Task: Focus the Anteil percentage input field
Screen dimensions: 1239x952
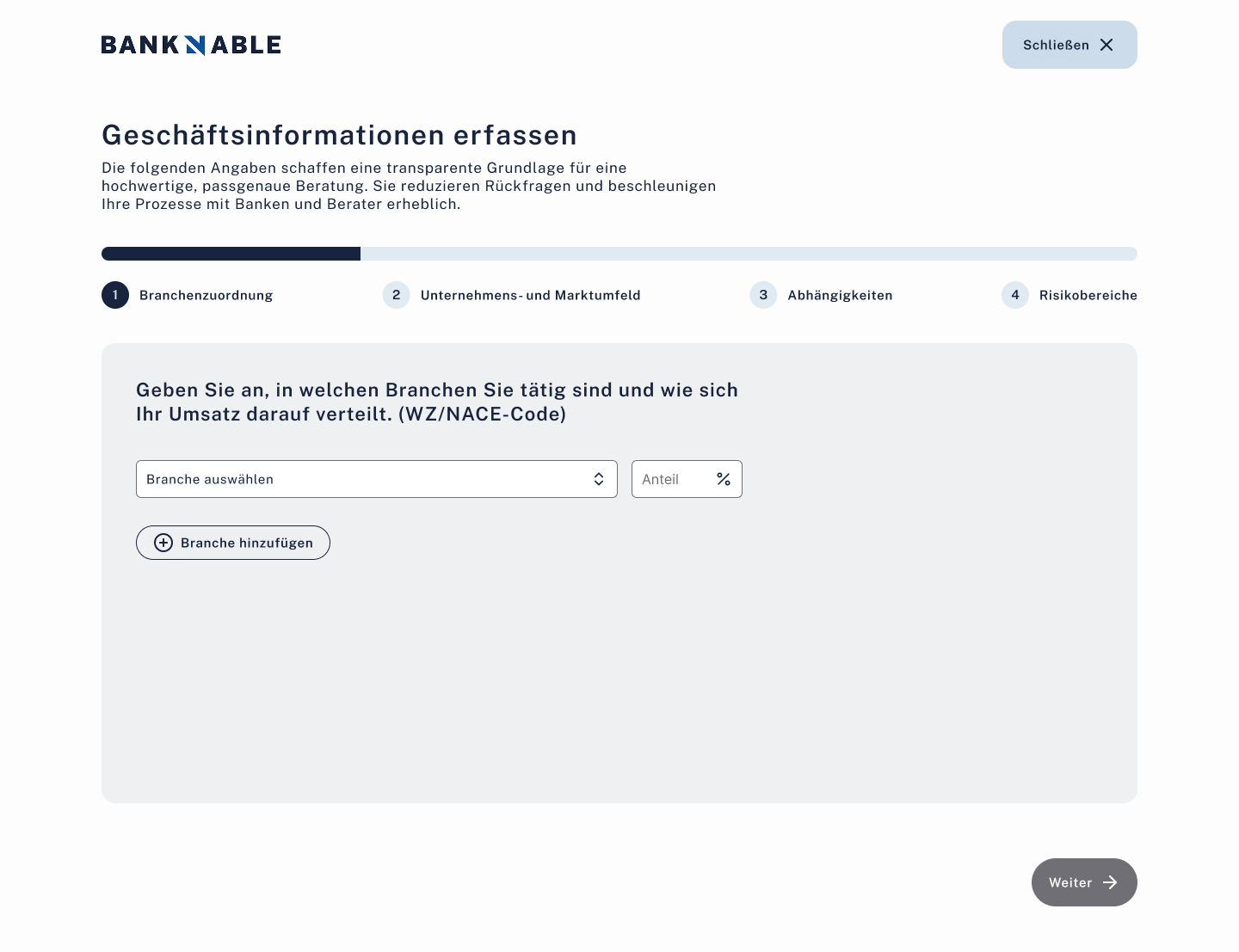Action: tap(673, 479)
